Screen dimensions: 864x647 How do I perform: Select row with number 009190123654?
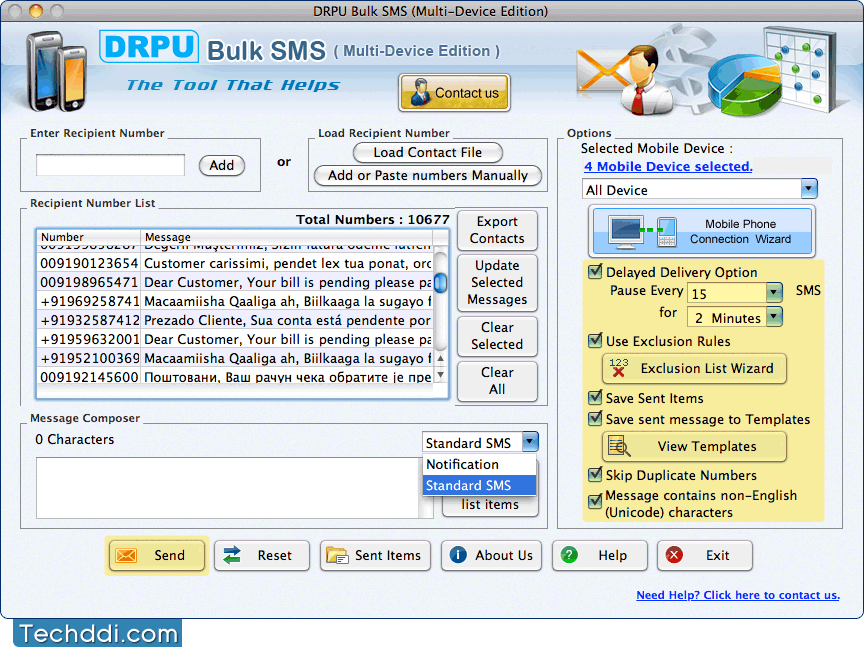coord(235,263)
